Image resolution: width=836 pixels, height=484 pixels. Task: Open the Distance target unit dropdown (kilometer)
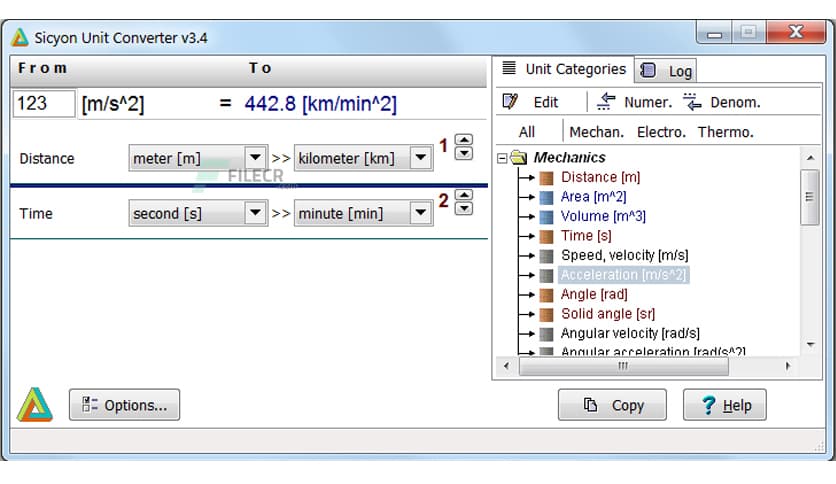click(421, 157)
